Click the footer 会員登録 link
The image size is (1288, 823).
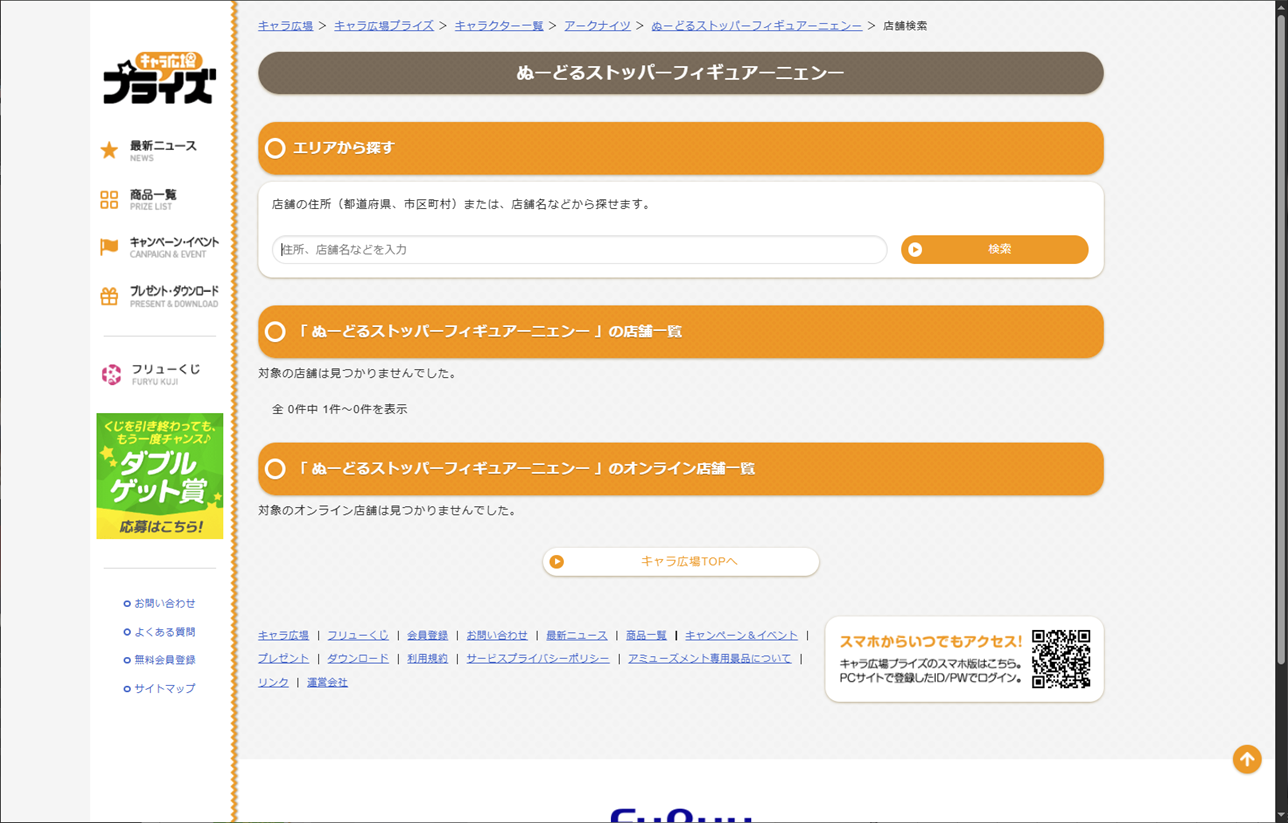pyautogui.click(x=427, y=635)
